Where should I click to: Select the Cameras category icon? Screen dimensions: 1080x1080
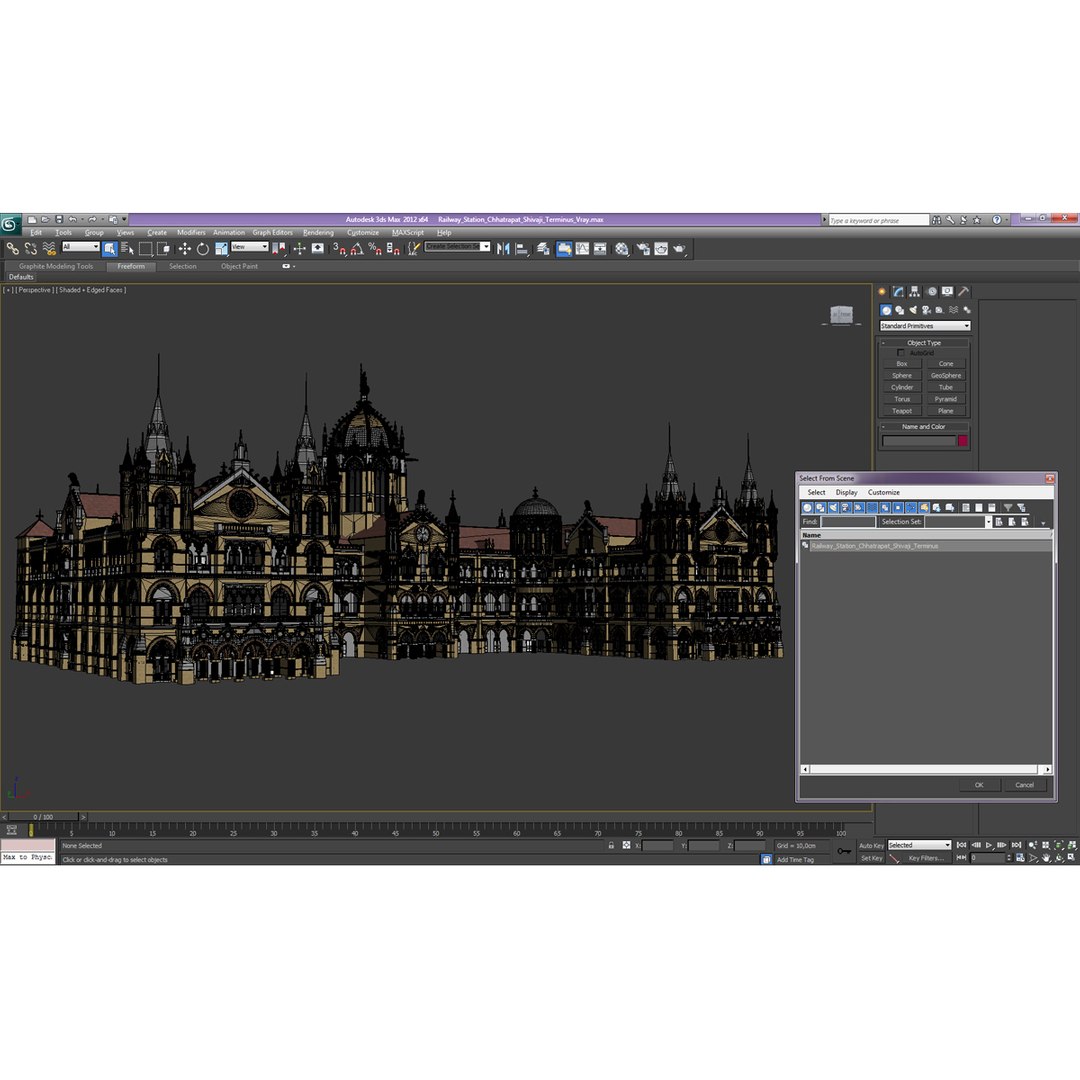(926, 310)
